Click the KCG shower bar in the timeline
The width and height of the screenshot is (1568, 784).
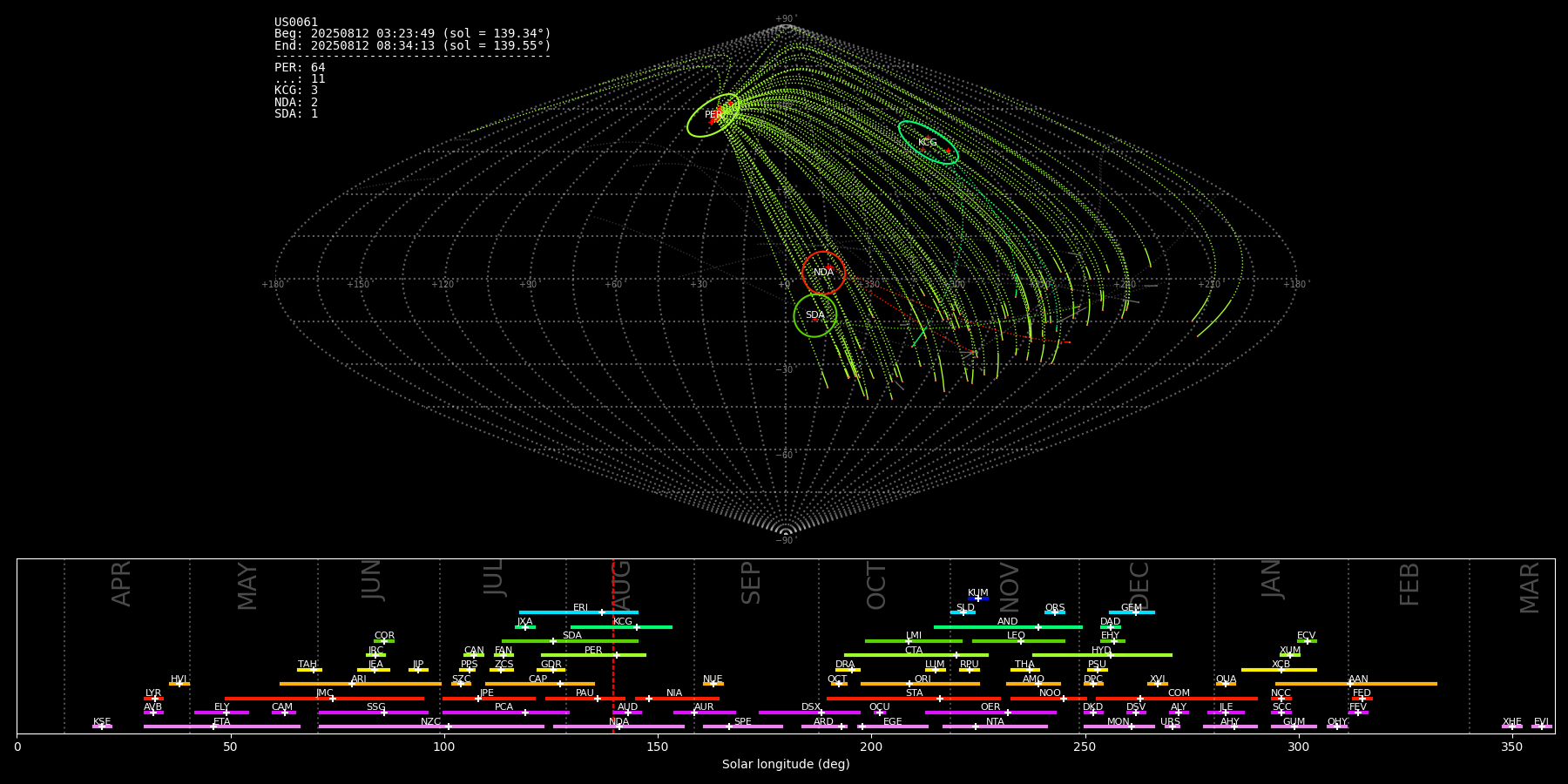click(x=621, y=627)
